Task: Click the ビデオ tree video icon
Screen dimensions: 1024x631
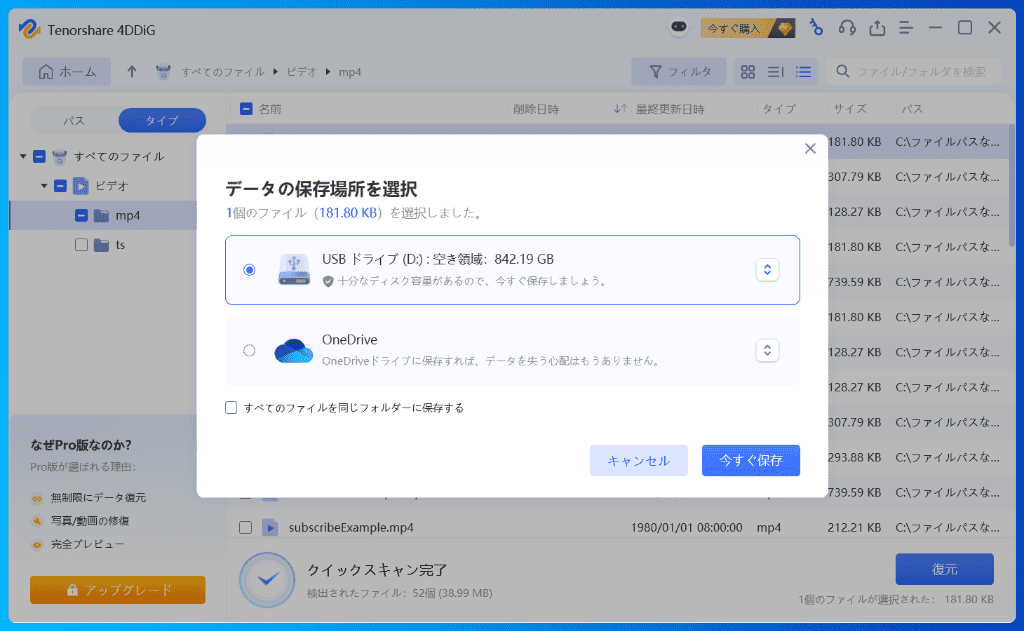Action: tap(80, 186)
